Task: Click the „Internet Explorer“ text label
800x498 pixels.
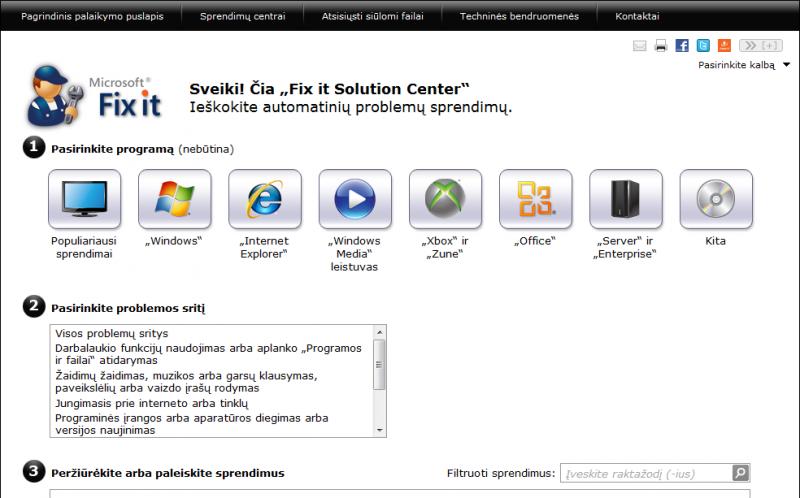Action: pos(264,247)
